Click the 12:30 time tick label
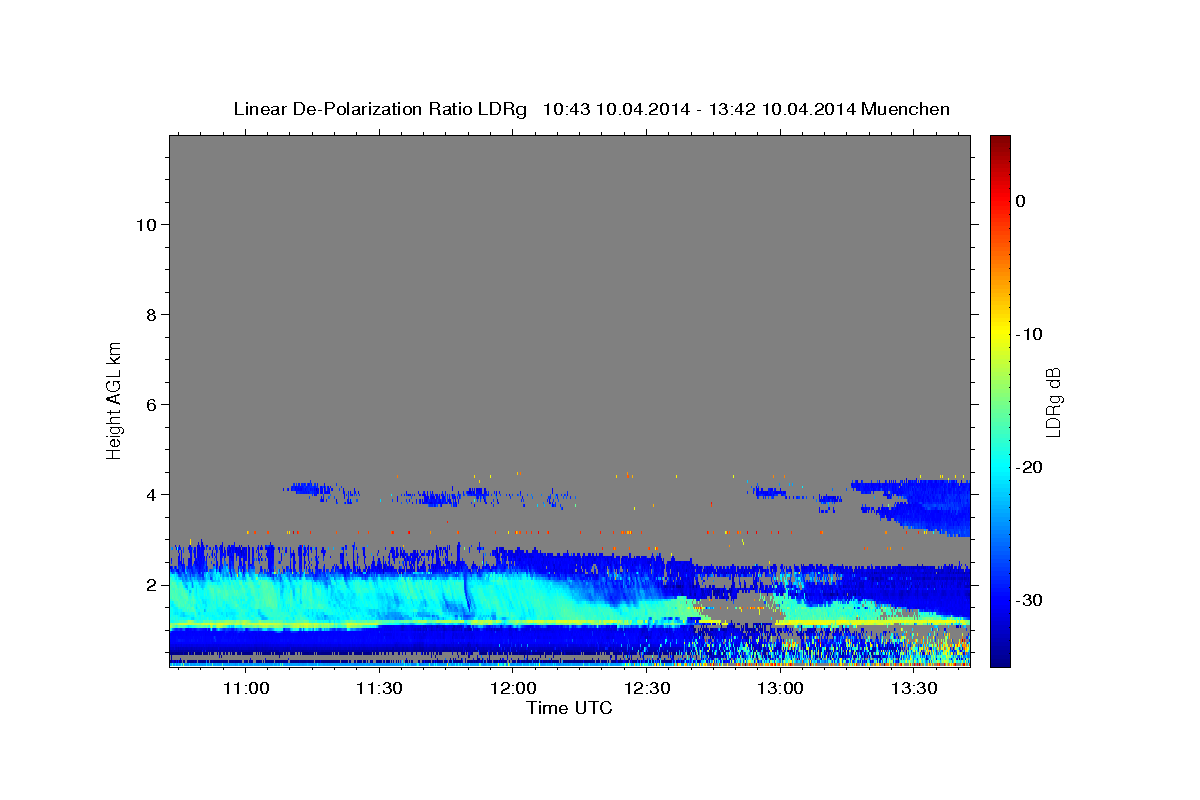 point(647,688)
